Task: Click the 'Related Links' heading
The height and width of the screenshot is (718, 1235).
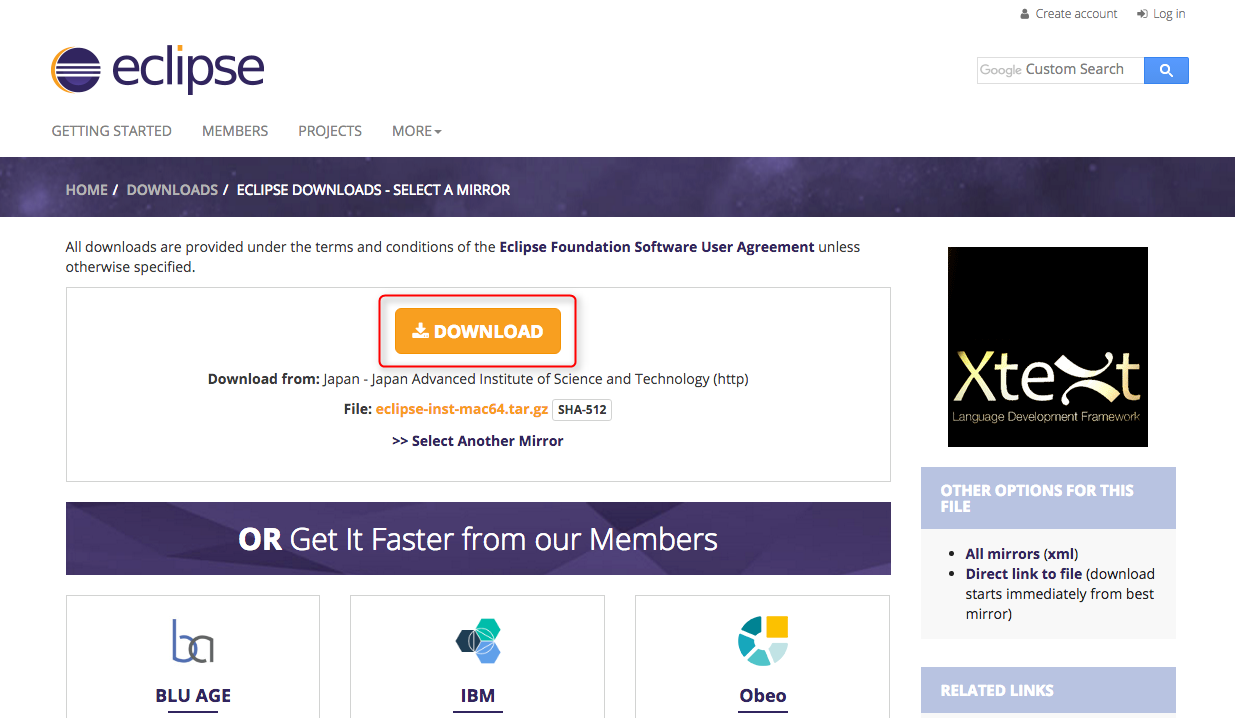Action: pyautogui.click(x=1048, y=690)
